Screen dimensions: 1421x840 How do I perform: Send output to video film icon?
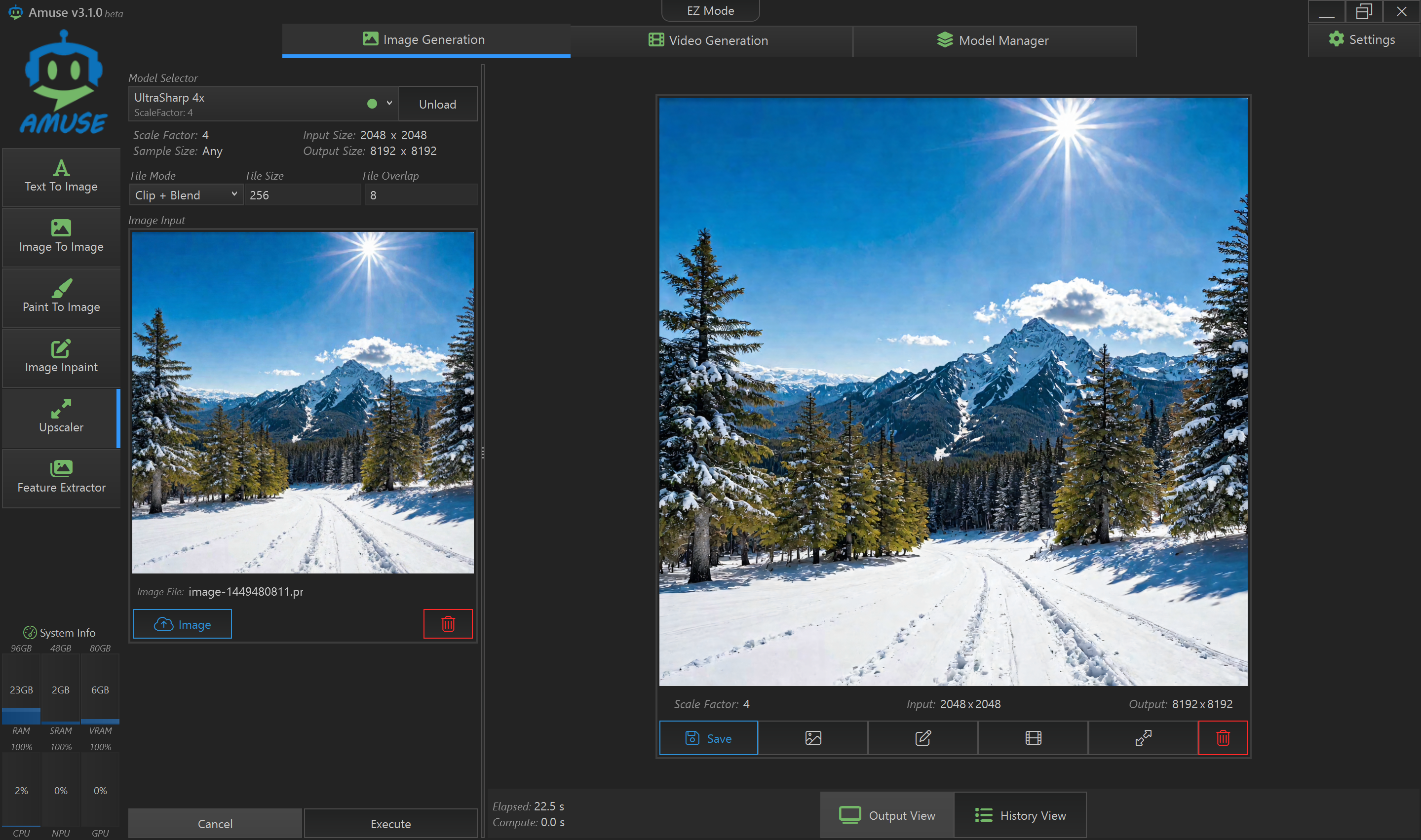(1033, 737)
